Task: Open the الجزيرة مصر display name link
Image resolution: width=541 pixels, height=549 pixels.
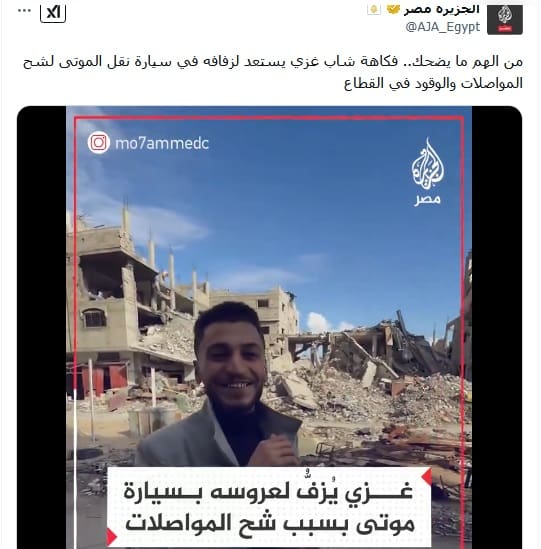Action: pos(442,9)
